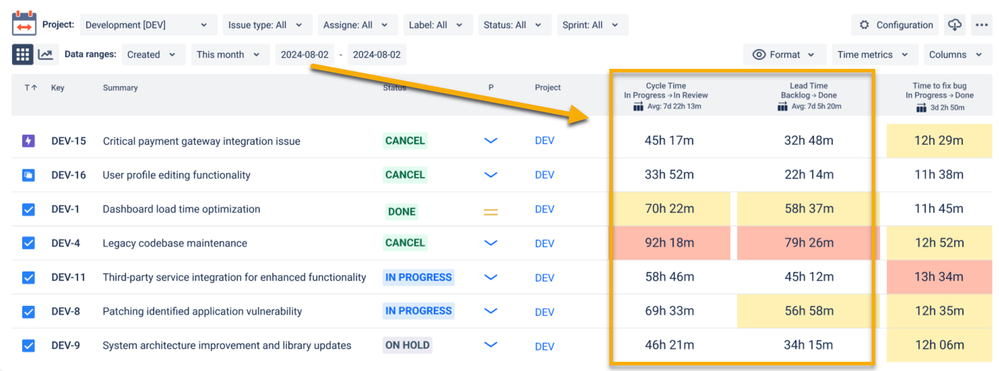Toggle the DEV-11 task checkbox icon
Screen dimensions: 999x371
coord(28,277)
